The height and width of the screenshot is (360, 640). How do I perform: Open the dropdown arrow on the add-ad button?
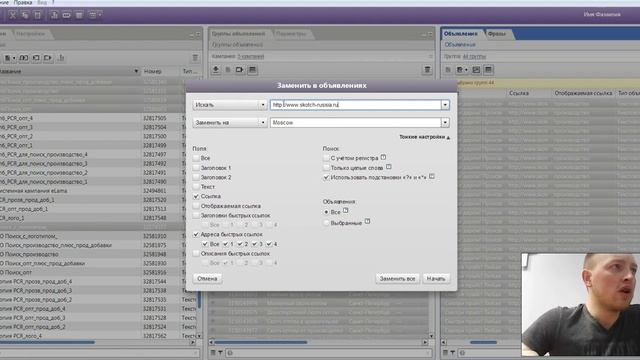467,70
